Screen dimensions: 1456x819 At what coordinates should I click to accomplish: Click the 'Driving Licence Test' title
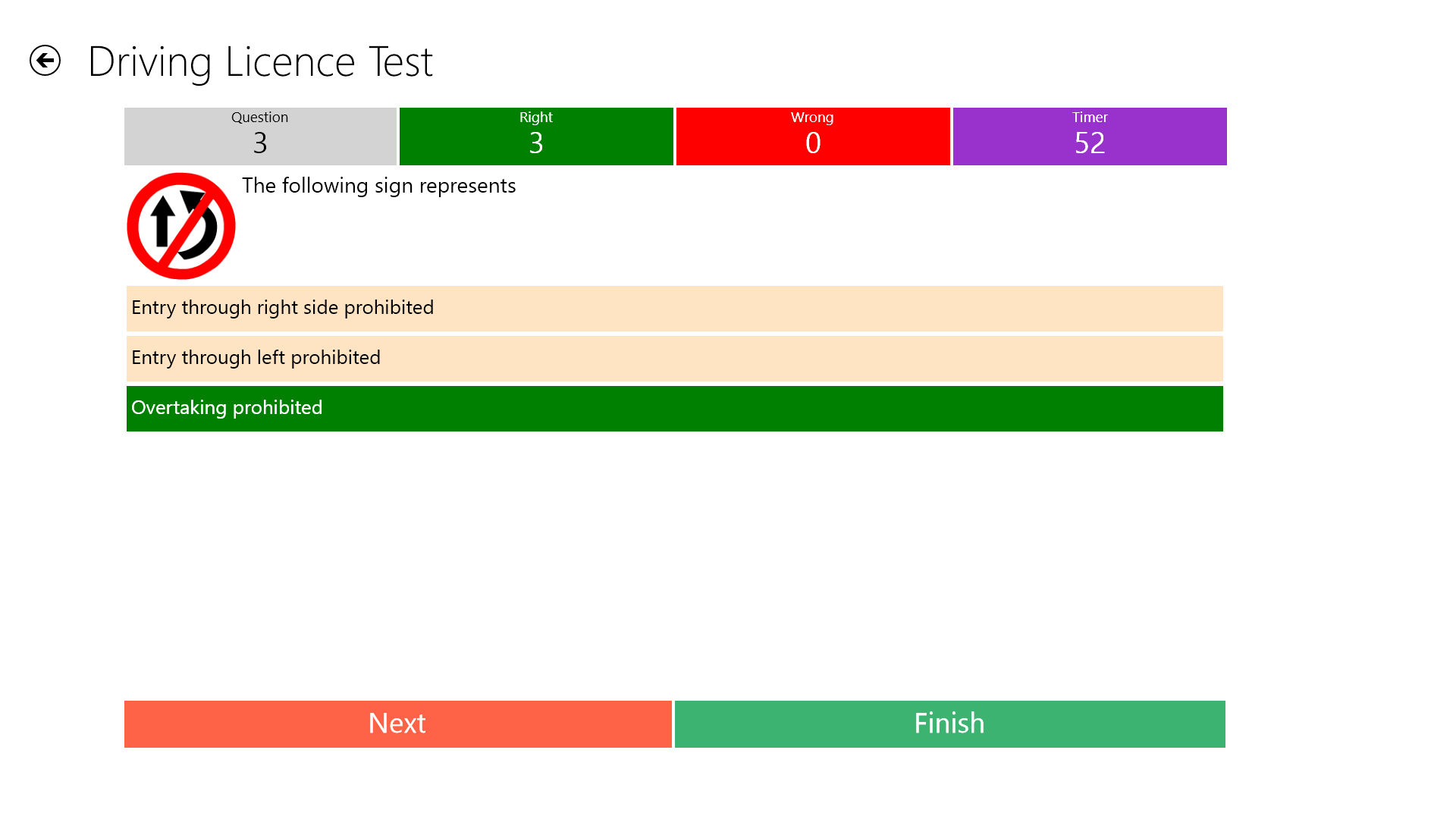(261, 61)
